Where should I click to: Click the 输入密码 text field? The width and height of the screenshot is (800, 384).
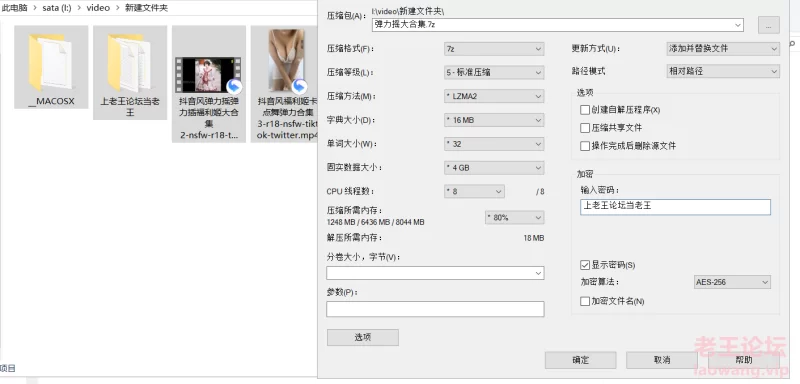pyautogui.click(x=675, y=207)
